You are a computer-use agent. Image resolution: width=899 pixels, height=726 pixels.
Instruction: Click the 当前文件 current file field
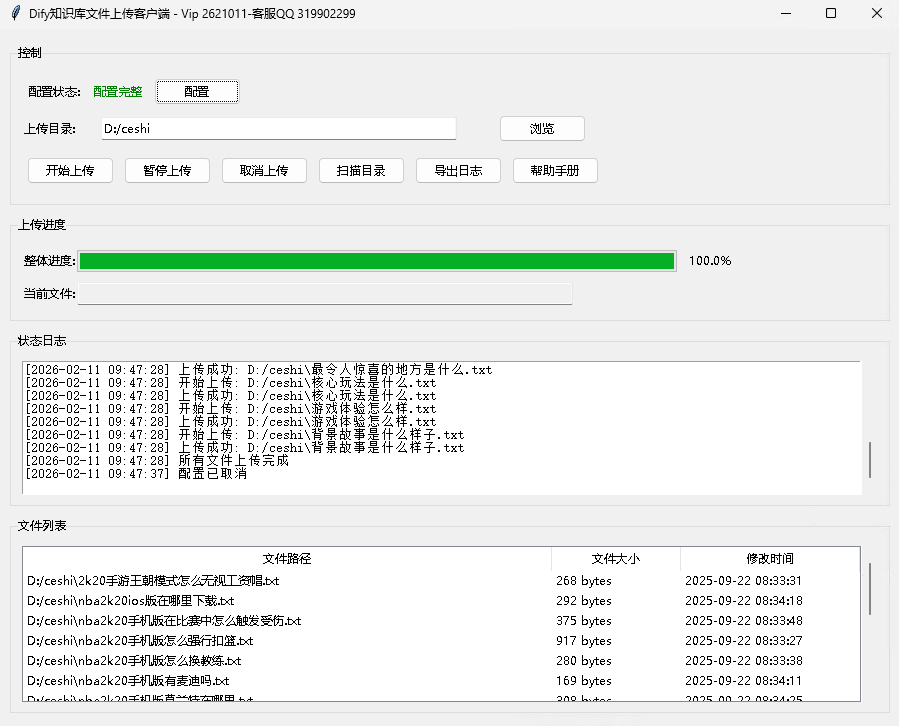point(327,293)
